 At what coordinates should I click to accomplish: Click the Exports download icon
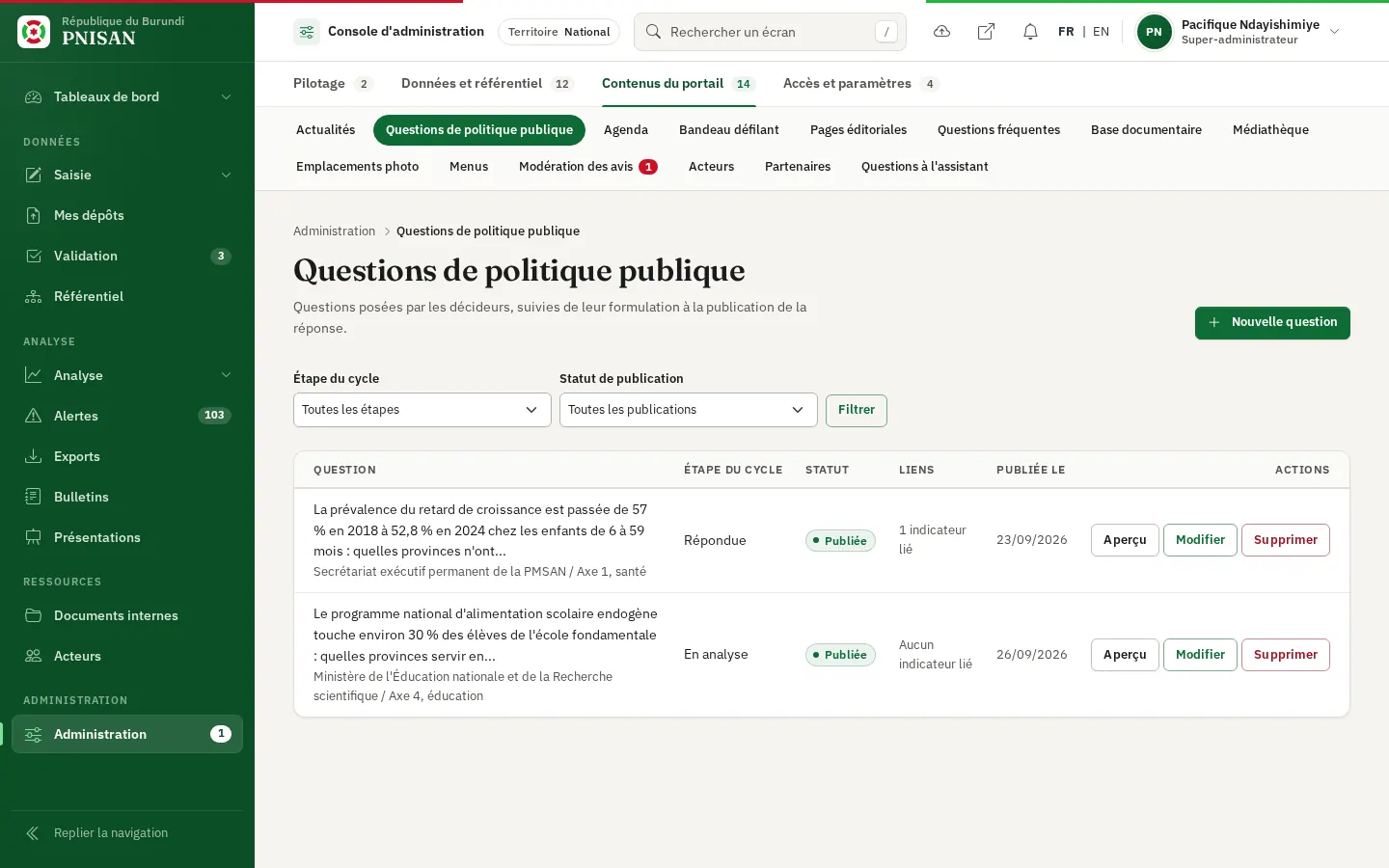click(34, 456)
